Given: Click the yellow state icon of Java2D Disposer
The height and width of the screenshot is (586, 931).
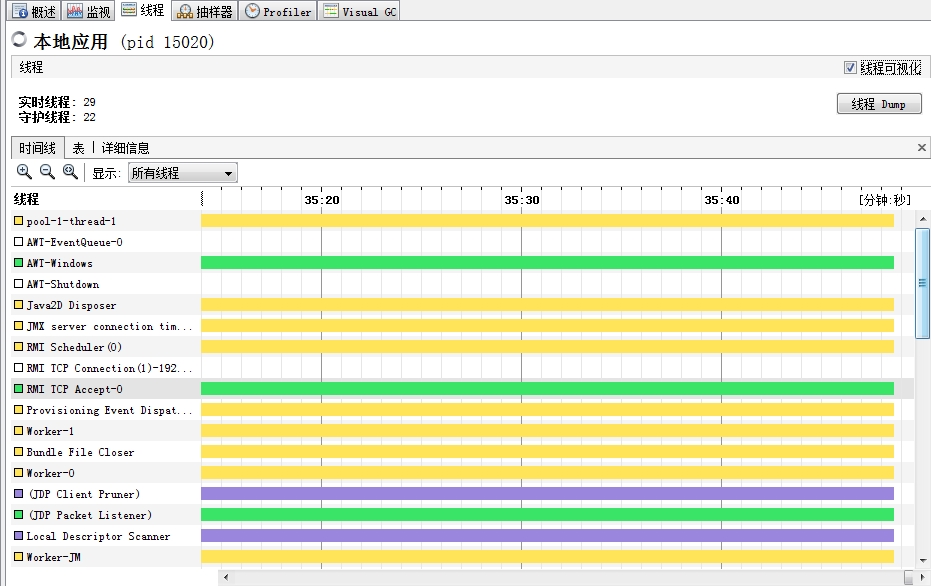Looking at the screenshot, I should pyautogui.click(x=18, y=305).
